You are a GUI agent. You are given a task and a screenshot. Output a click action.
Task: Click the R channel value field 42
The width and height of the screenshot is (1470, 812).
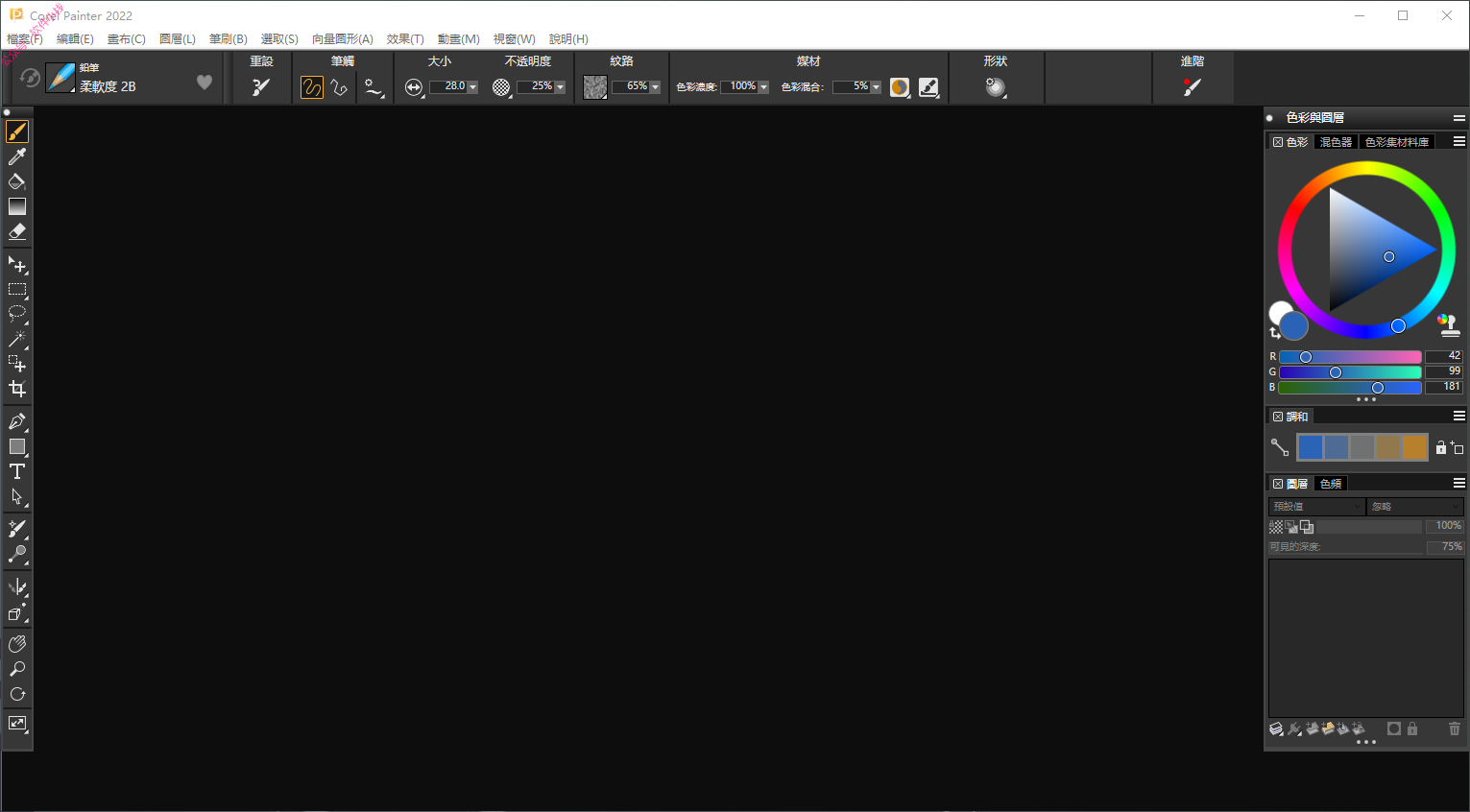pos(1444,356)
